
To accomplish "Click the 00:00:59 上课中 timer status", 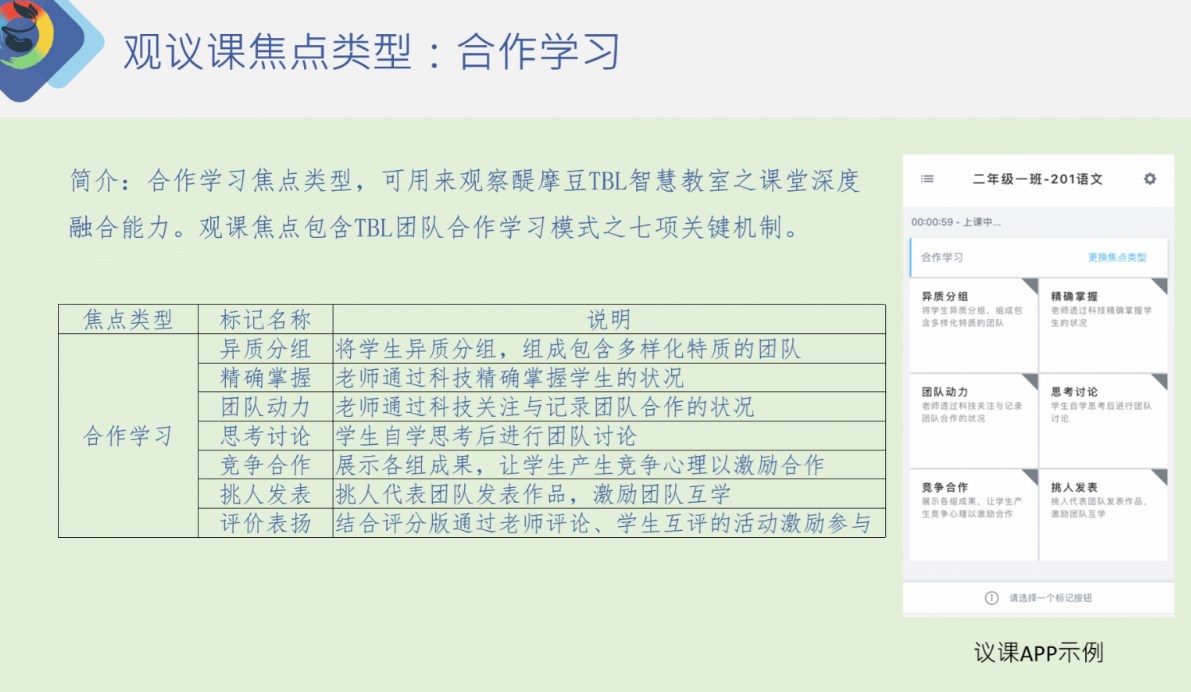I will click(955, 222).
